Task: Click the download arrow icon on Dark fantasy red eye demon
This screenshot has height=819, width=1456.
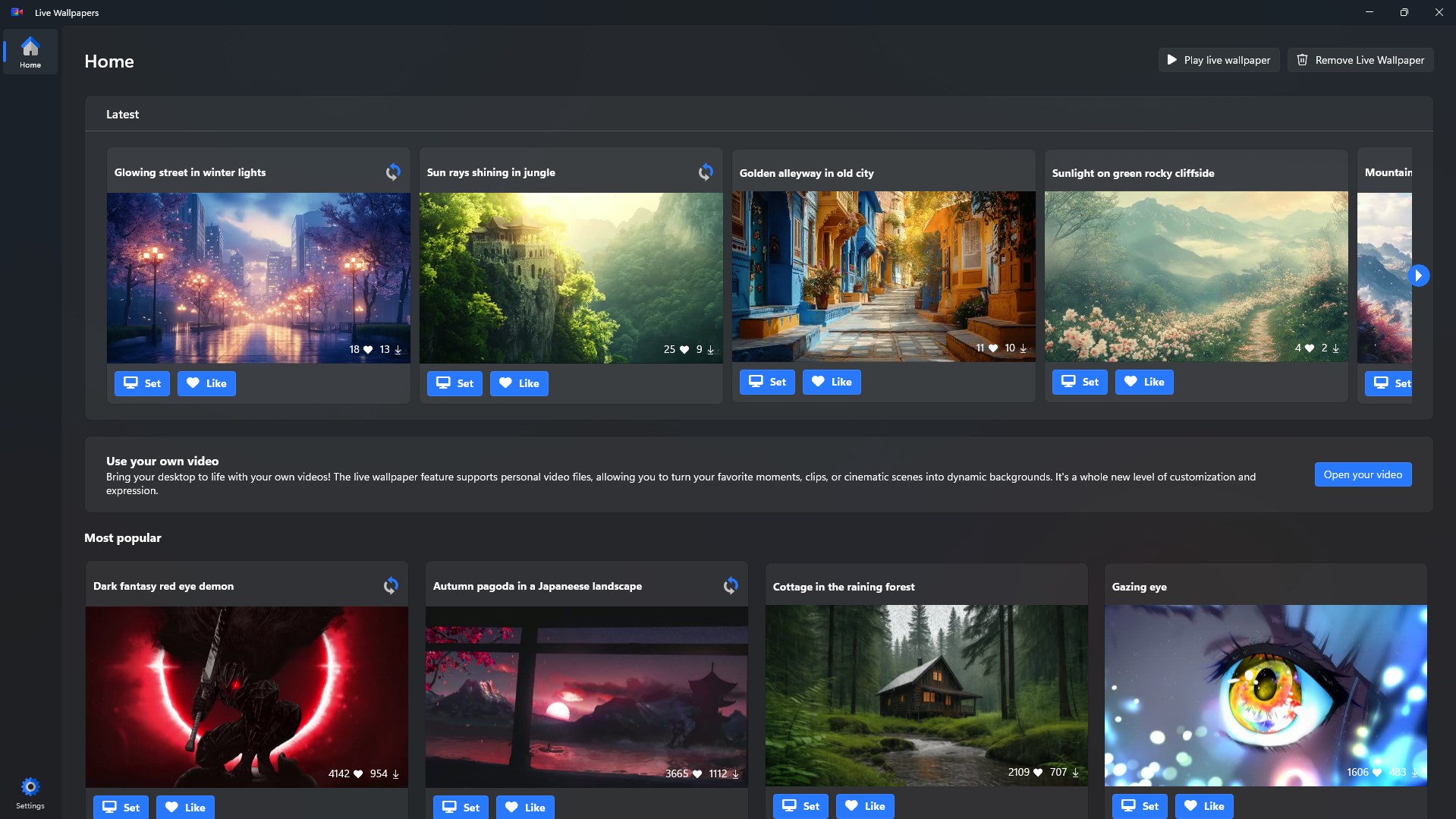Action: [x=395, y=774]
